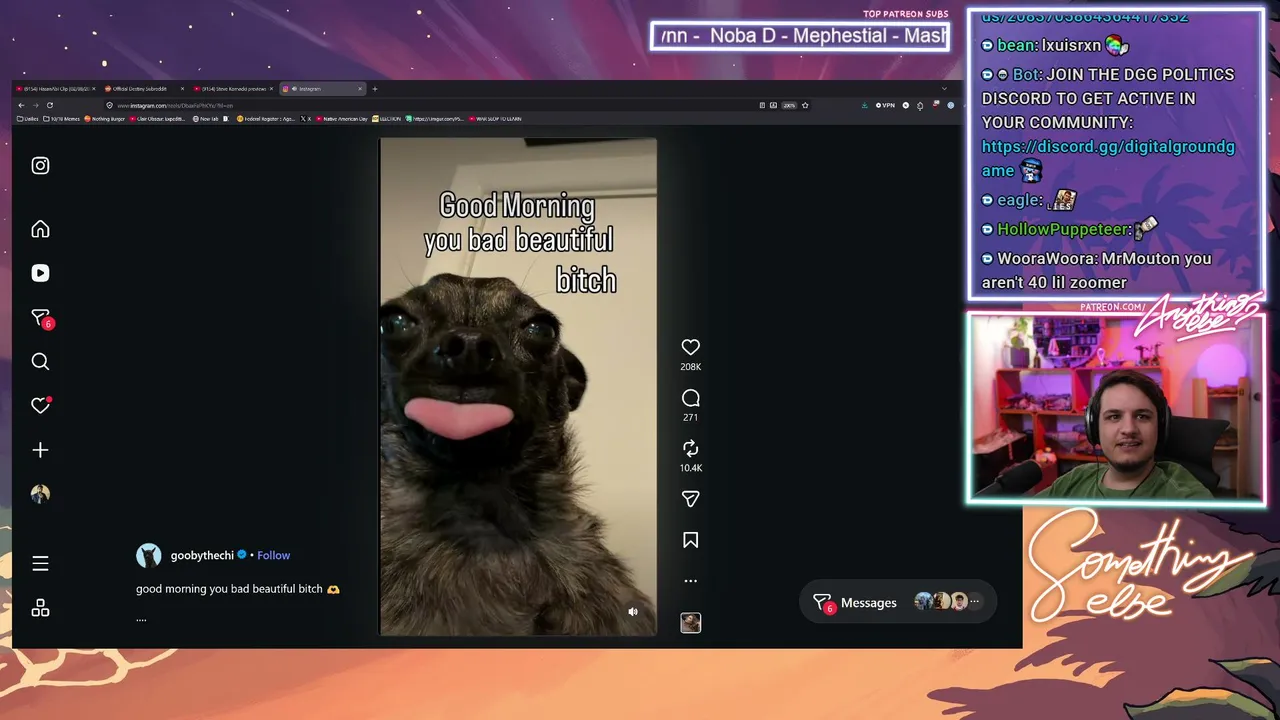The width and height of the screenshot is (1280, 720).
Task: Go forward in browser history
Action: click(x=35, y=105)
